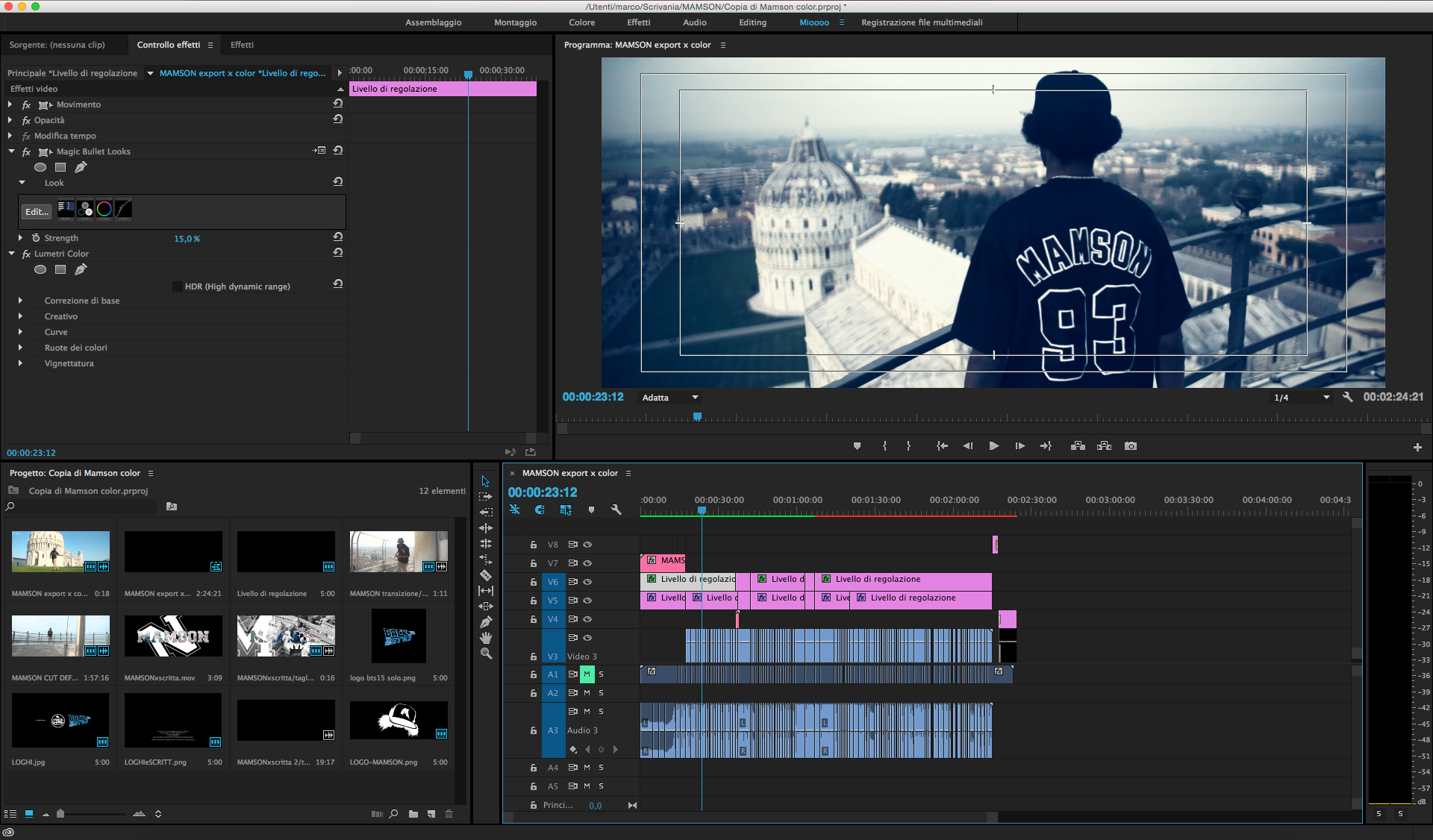
Task: Create ellipse mask for Lumetri Color
Action: (40, 269)
